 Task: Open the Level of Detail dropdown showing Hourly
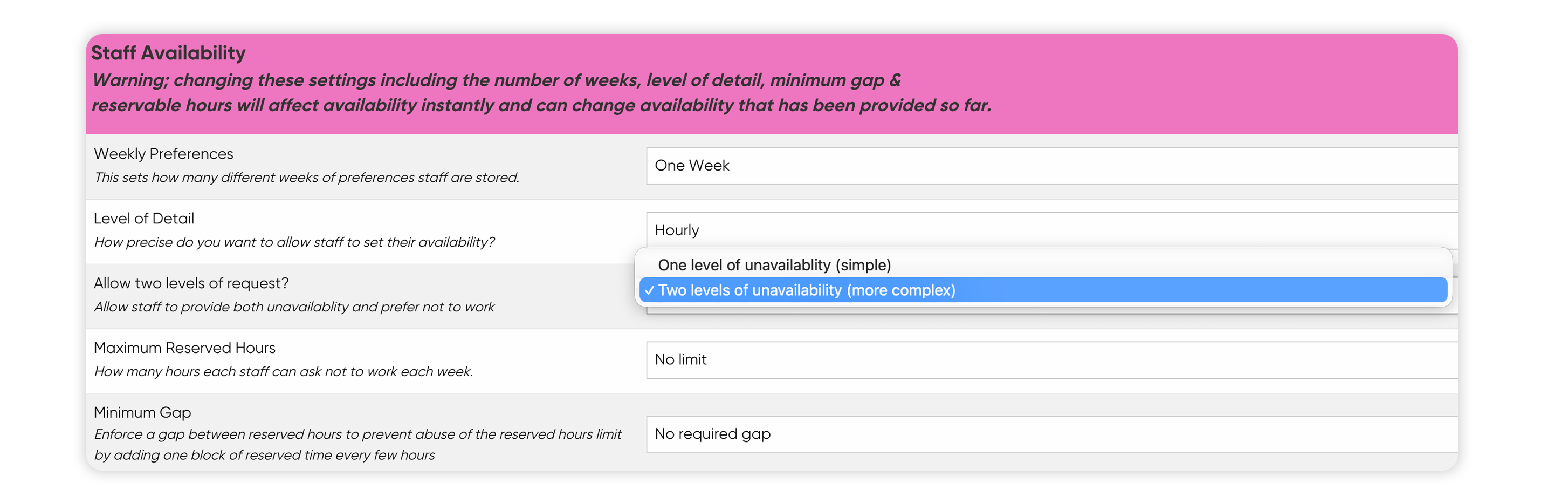pyautogui.click(x=1052, y=230)
